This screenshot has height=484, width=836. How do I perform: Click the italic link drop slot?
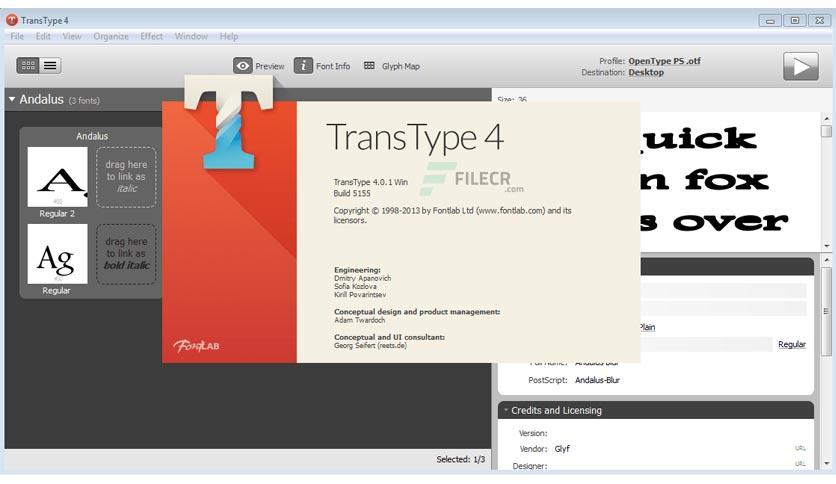[126, 177]
